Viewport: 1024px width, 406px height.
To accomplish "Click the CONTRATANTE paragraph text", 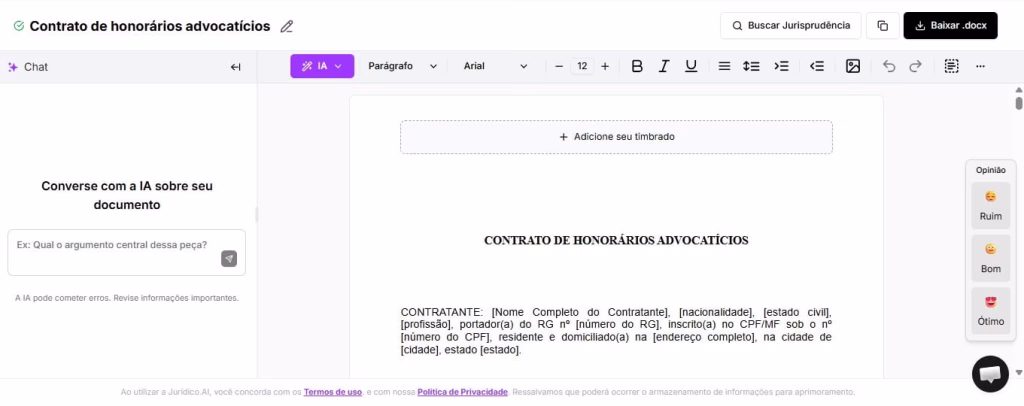I will click(x=616, y=331).
